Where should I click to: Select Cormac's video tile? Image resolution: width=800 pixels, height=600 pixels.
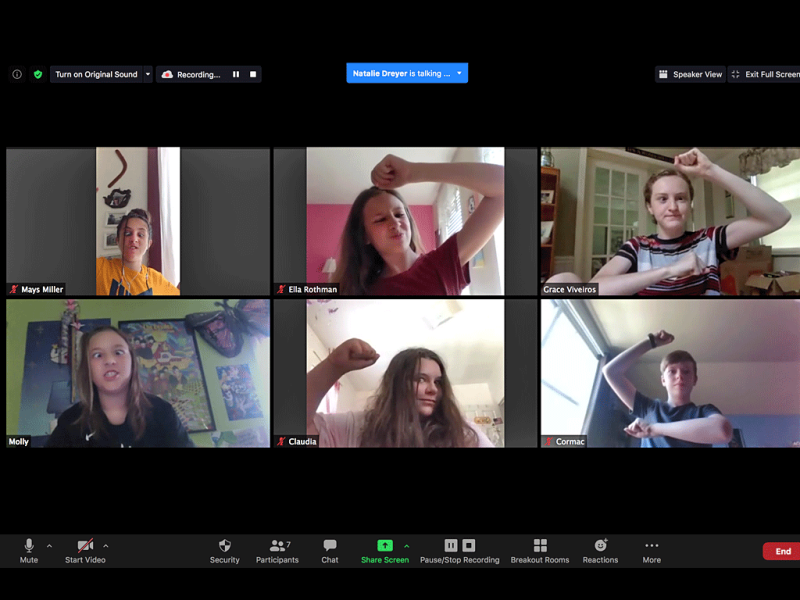pos(670,373)
